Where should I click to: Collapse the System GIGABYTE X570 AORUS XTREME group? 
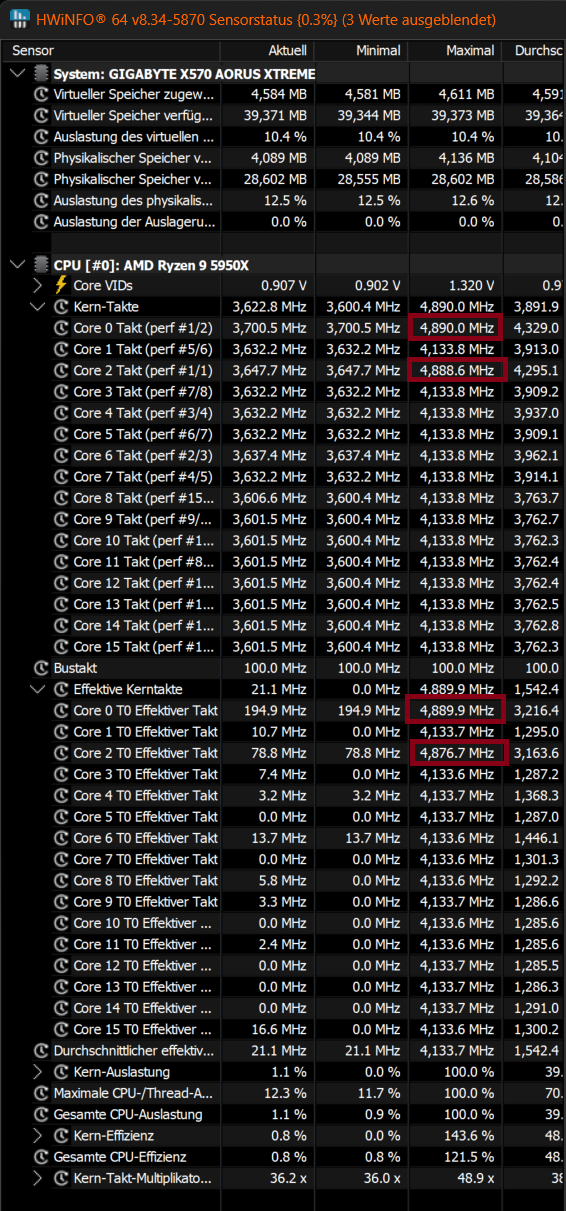(18, 73)
